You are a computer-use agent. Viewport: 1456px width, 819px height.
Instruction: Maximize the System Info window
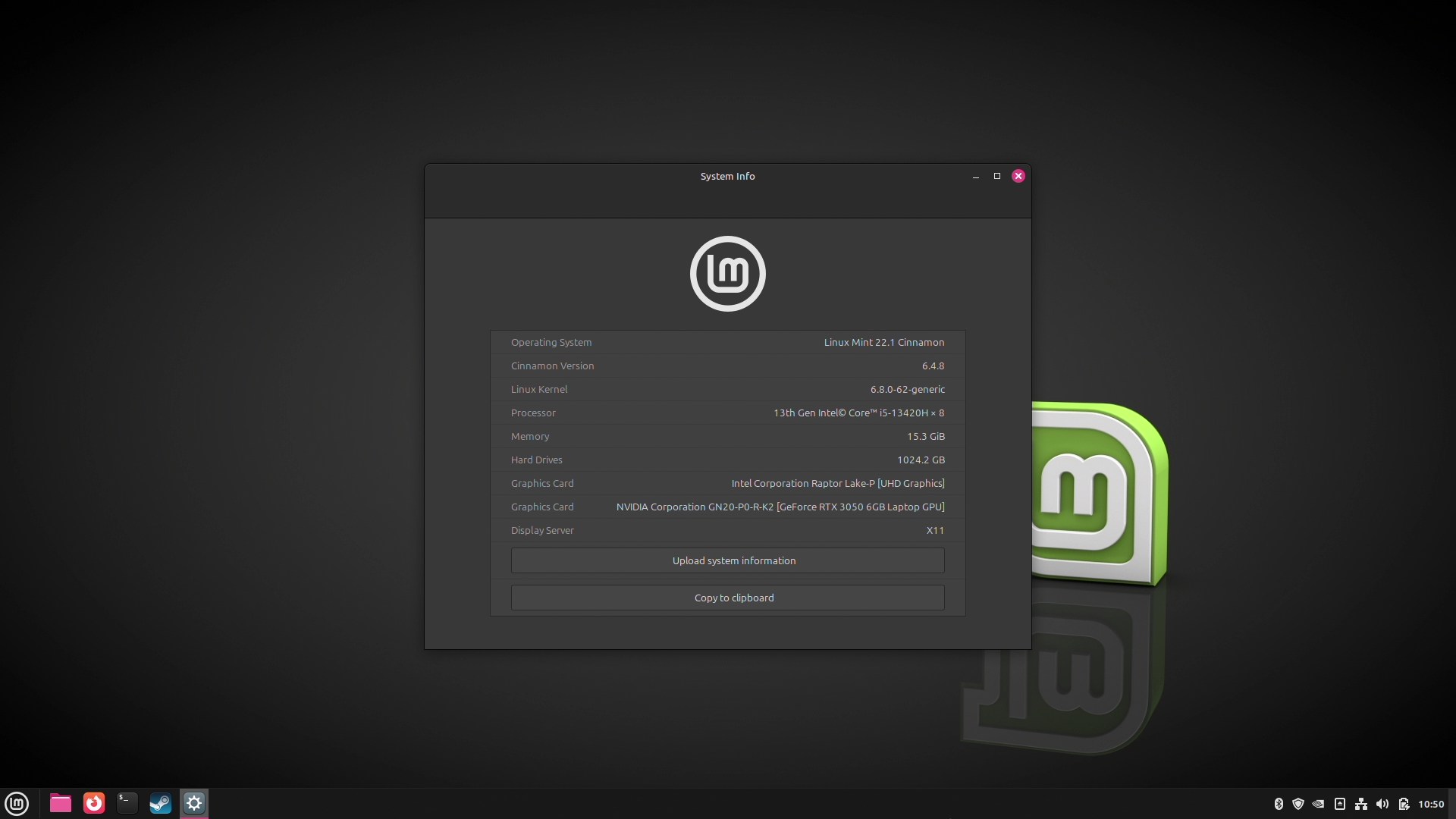tap(997, 176)
